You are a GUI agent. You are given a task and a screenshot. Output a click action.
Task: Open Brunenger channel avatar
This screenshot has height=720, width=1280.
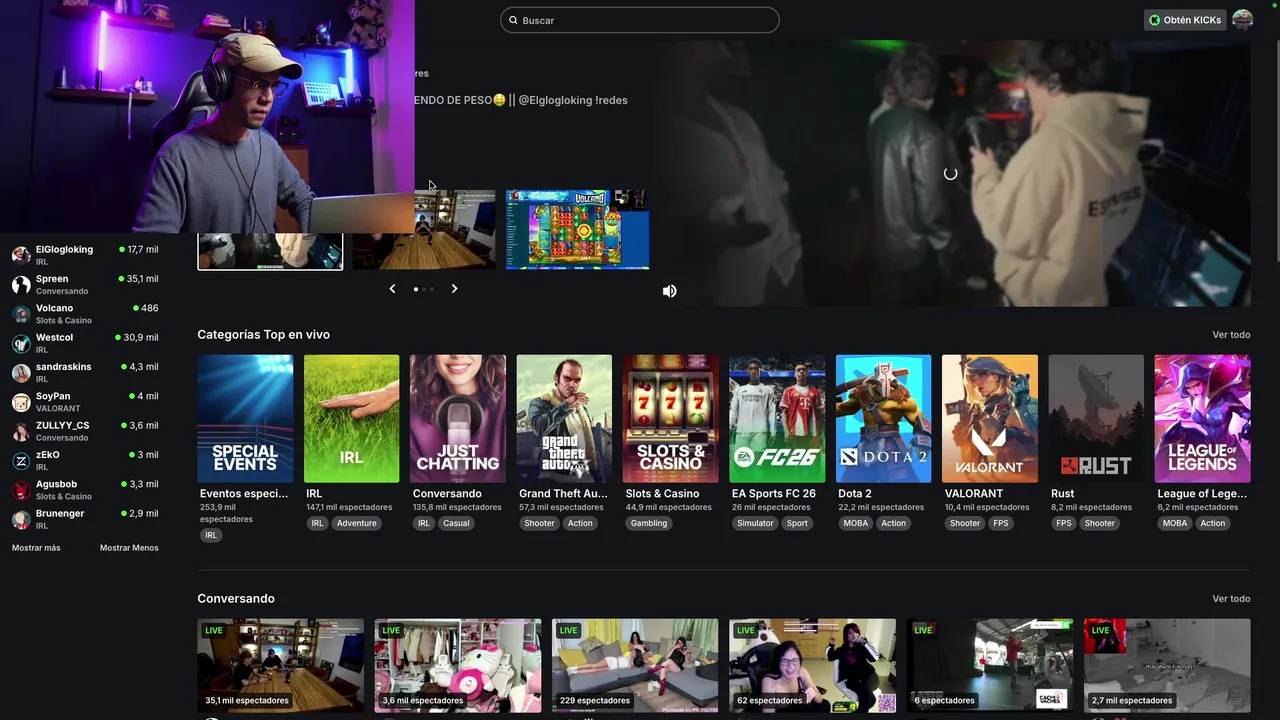click(x=21, y=519)
